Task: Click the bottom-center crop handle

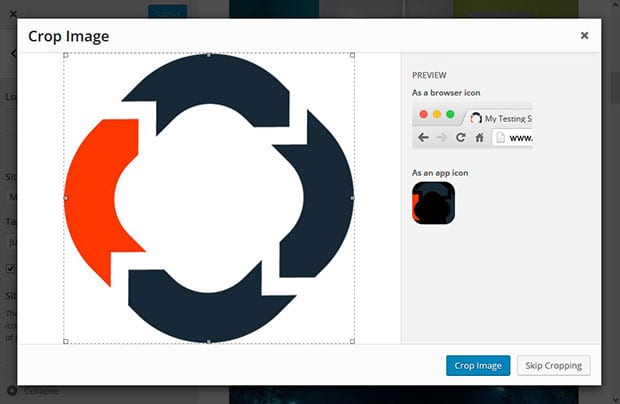Action: [209, 342]
